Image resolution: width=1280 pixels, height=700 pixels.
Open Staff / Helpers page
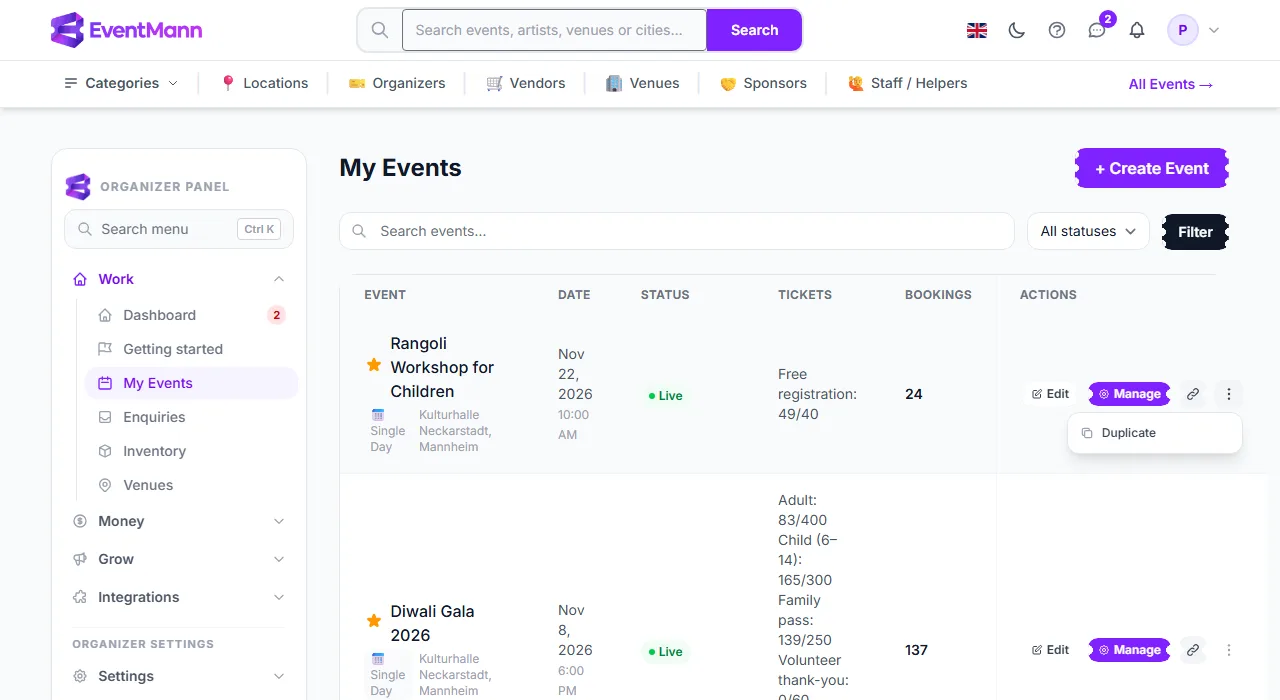click(907, 83)
